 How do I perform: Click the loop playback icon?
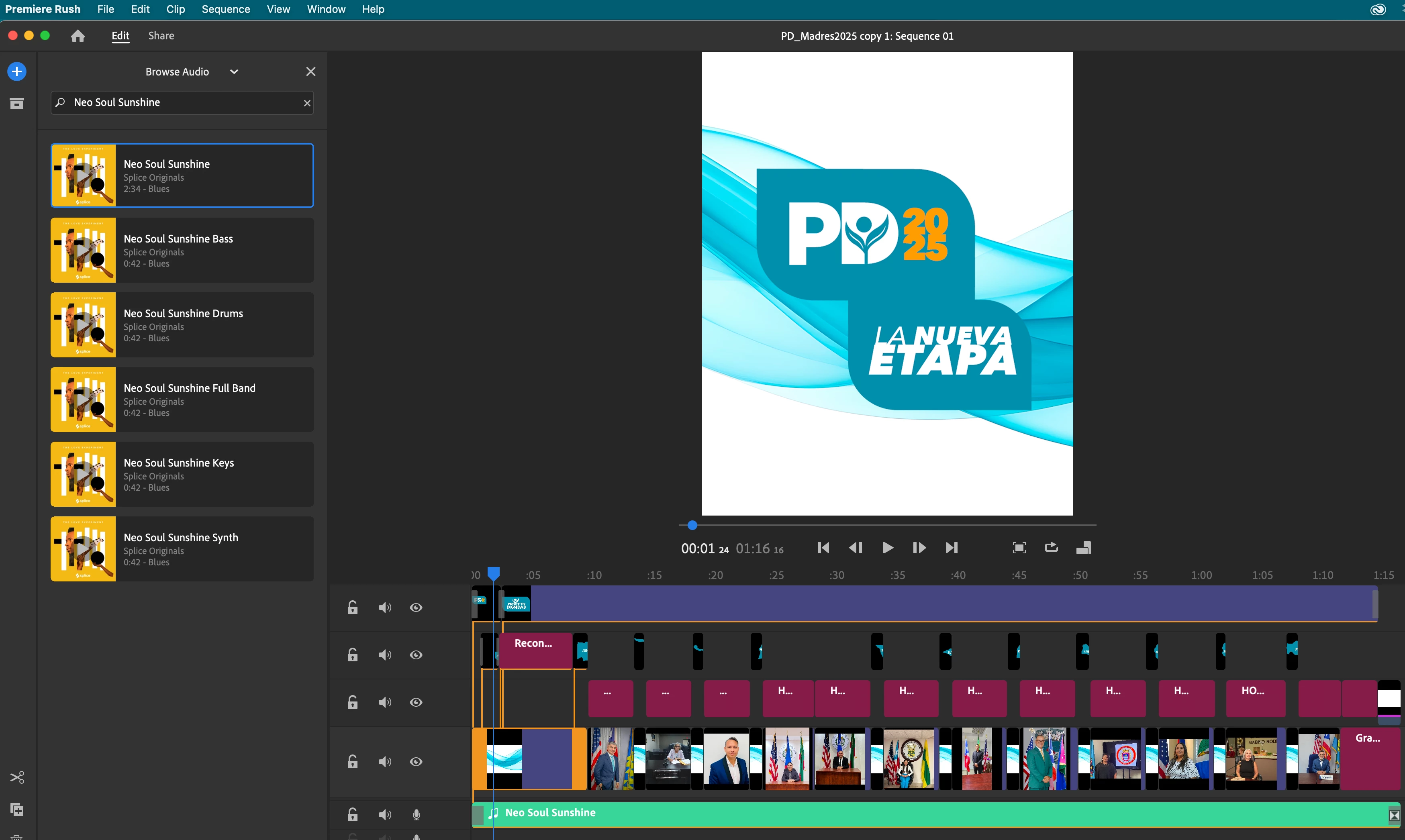point(1051,547)
